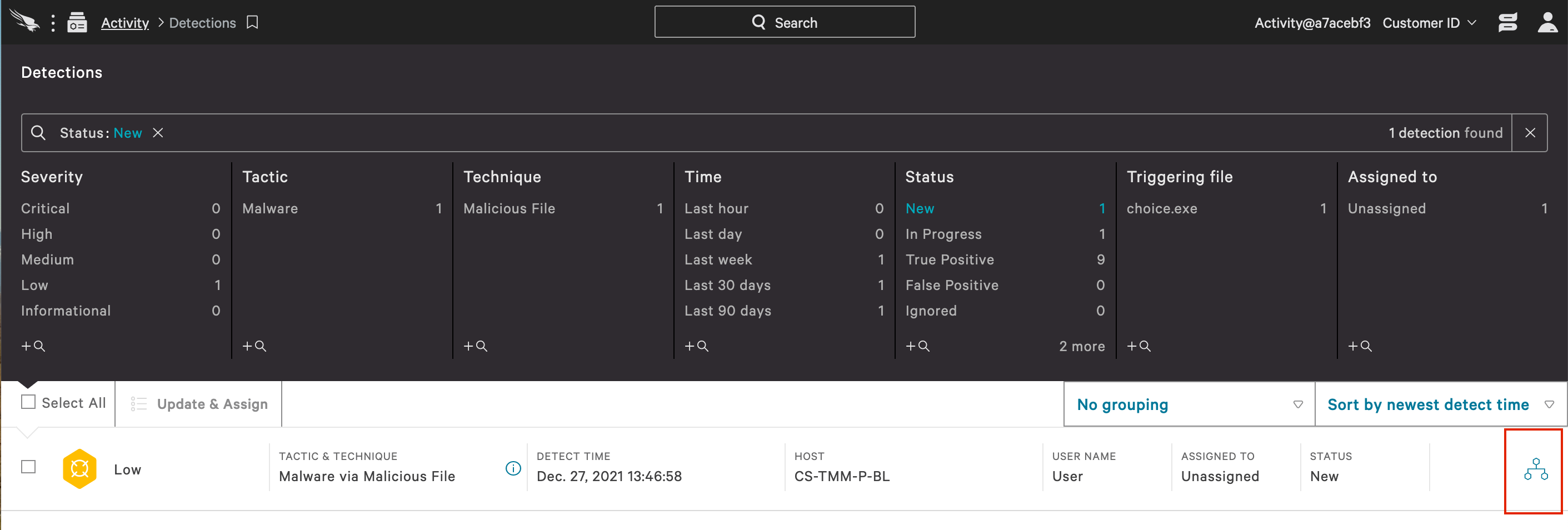This screenshot has height=530, width=1568.
Task: Open the user profile icon
Action: click(1547, 23)
